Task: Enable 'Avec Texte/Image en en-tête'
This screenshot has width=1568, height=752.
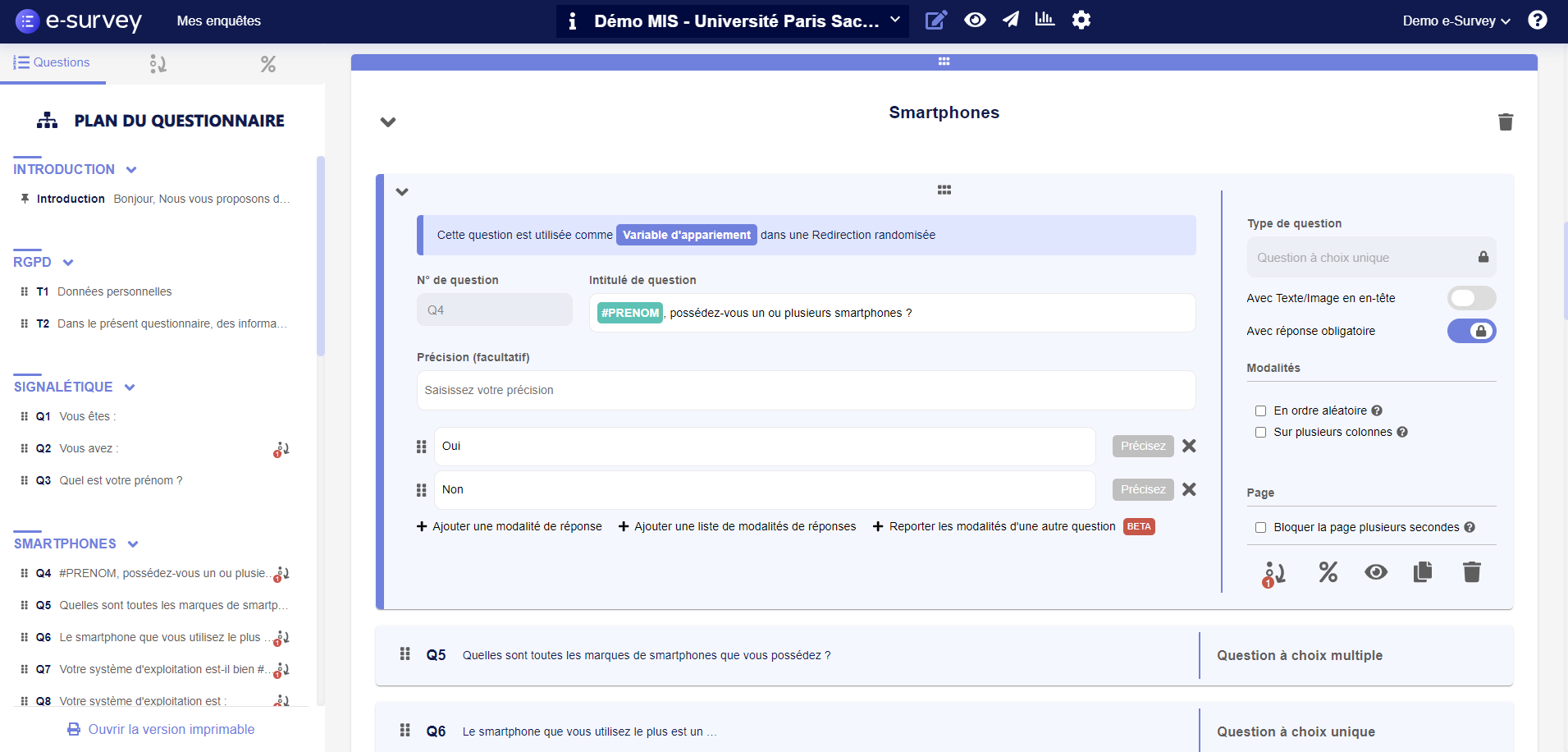Action: [x=1471, y=298]
